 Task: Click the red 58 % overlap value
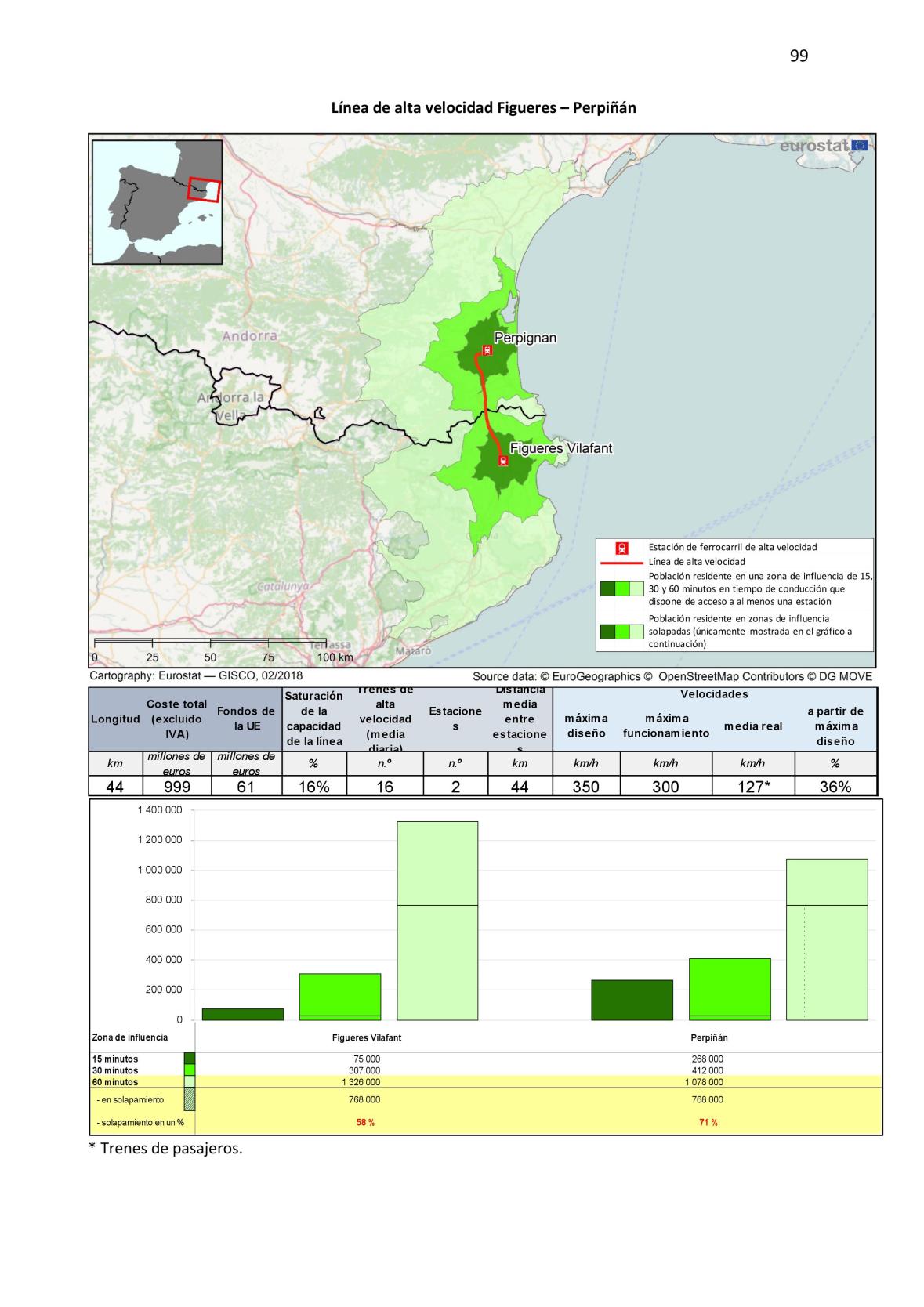(x=365, y=1122)
